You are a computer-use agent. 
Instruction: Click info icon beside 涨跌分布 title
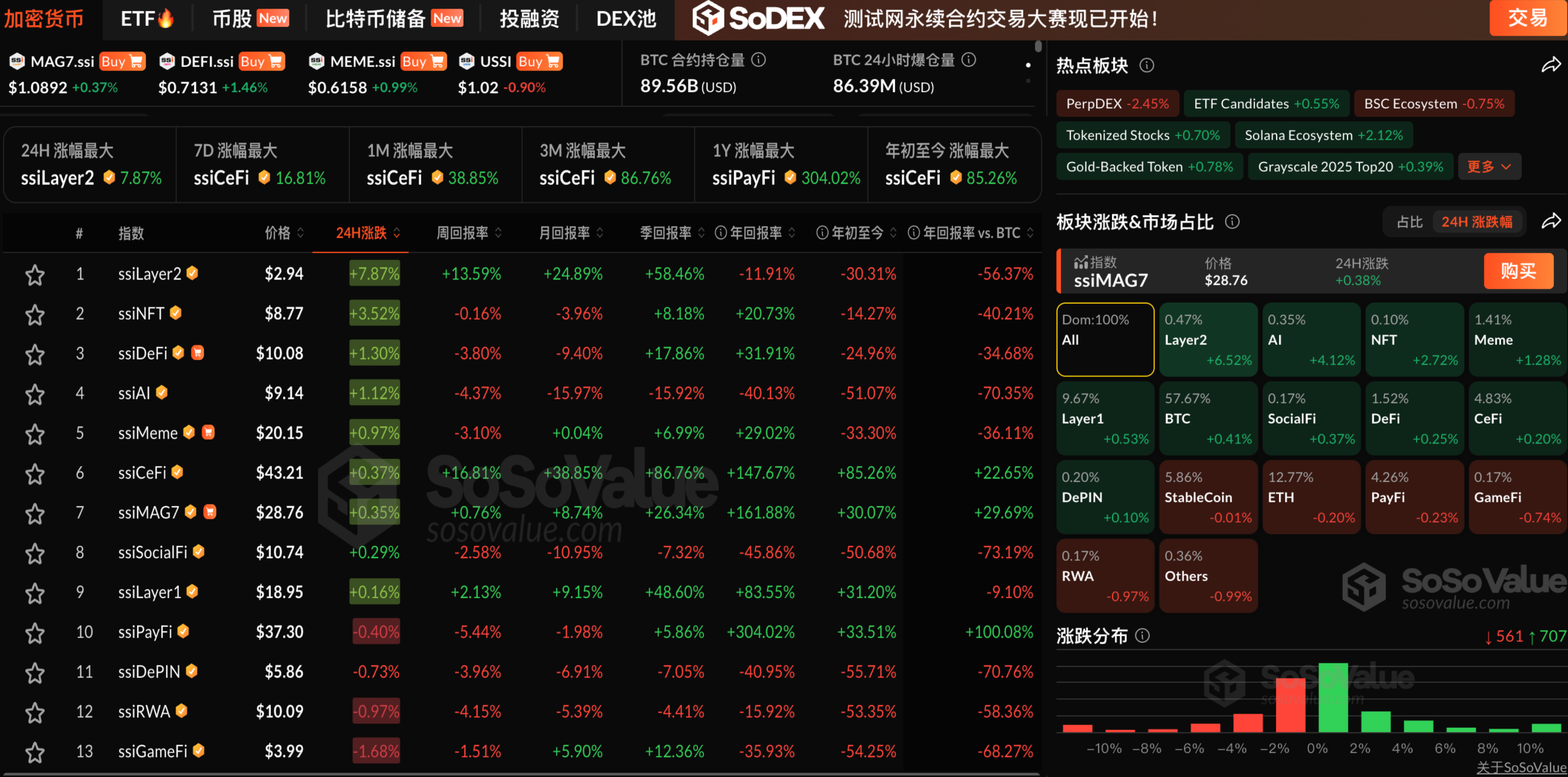[1142, 636]
